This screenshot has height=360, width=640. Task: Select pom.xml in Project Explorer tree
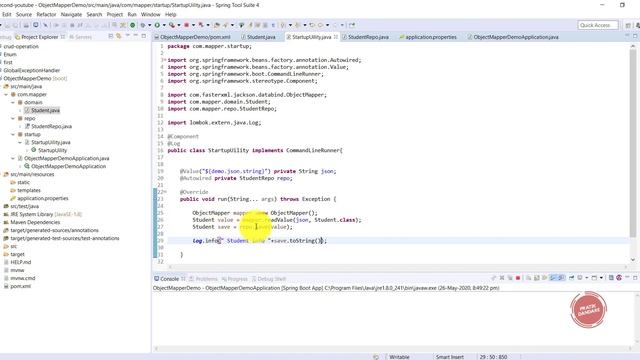[20, 286]
